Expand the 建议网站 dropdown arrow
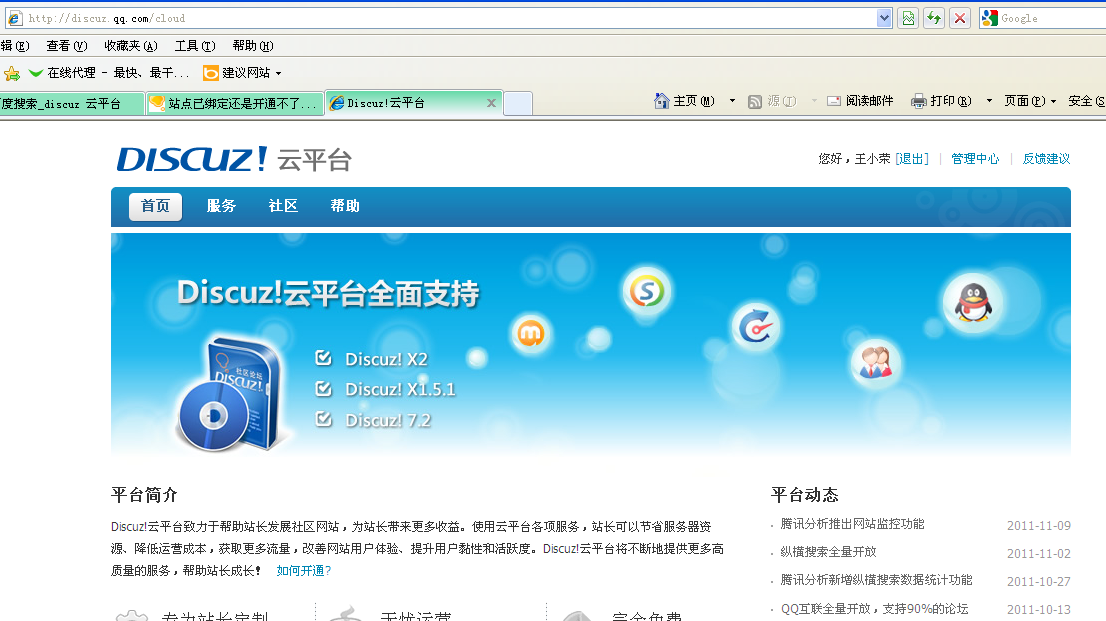Viewport: 1106px width, 621px height. click(x=279, y=73)
